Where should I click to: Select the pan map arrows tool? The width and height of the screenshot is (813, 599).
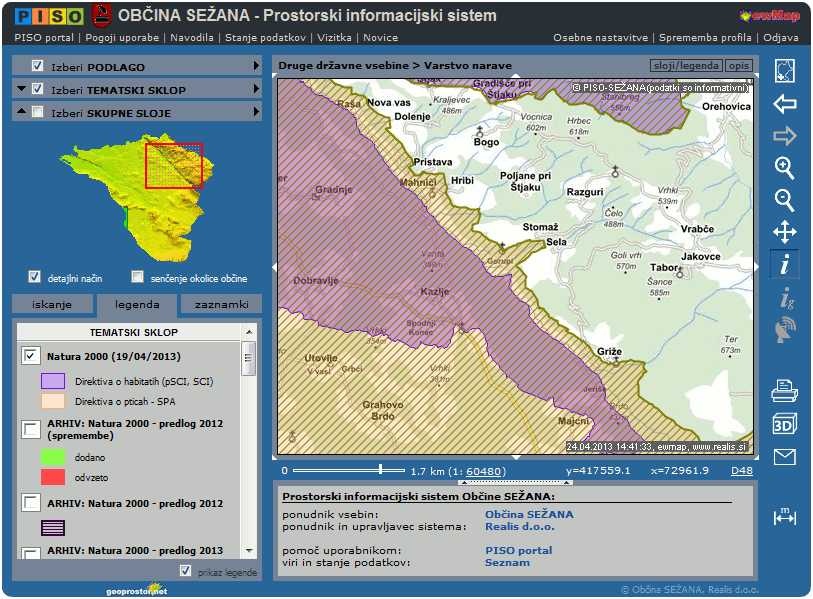pos(785,233)
